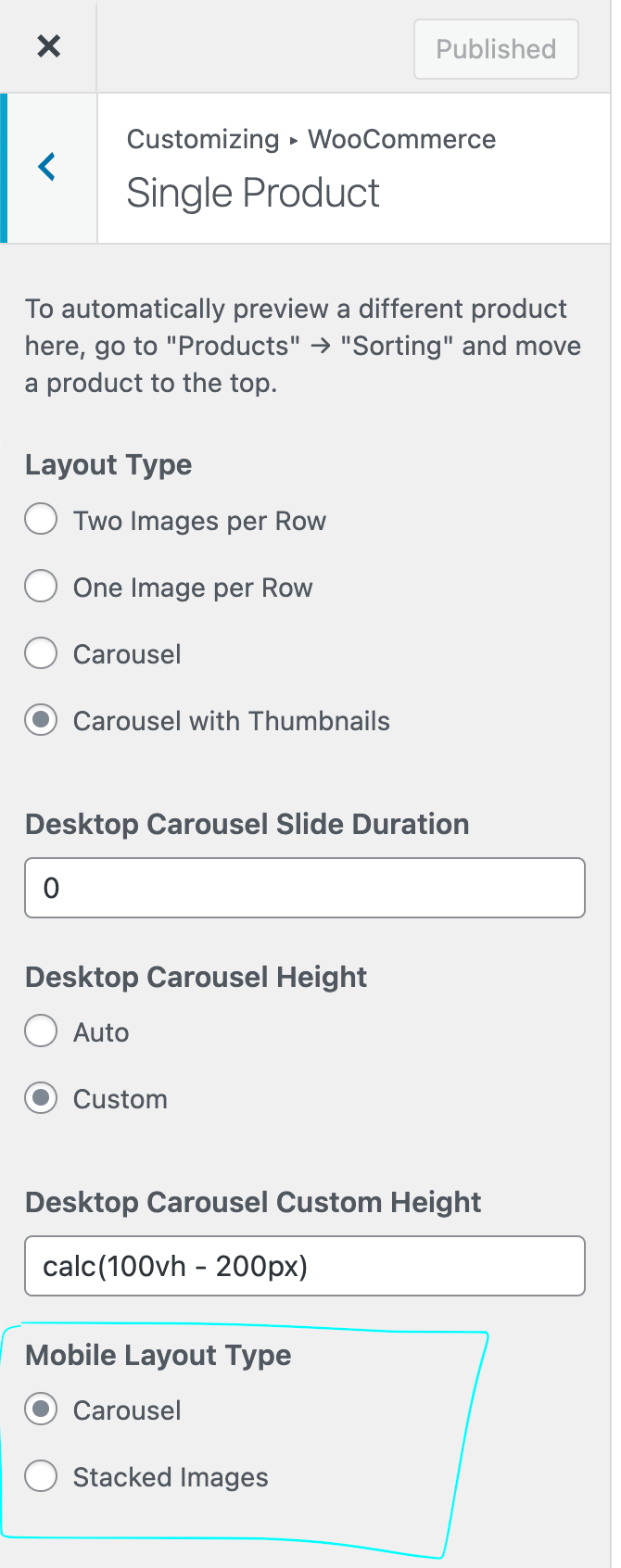Click the Desktop Carousel Height heading
621x1568 pixels.
tap(196, 977)
